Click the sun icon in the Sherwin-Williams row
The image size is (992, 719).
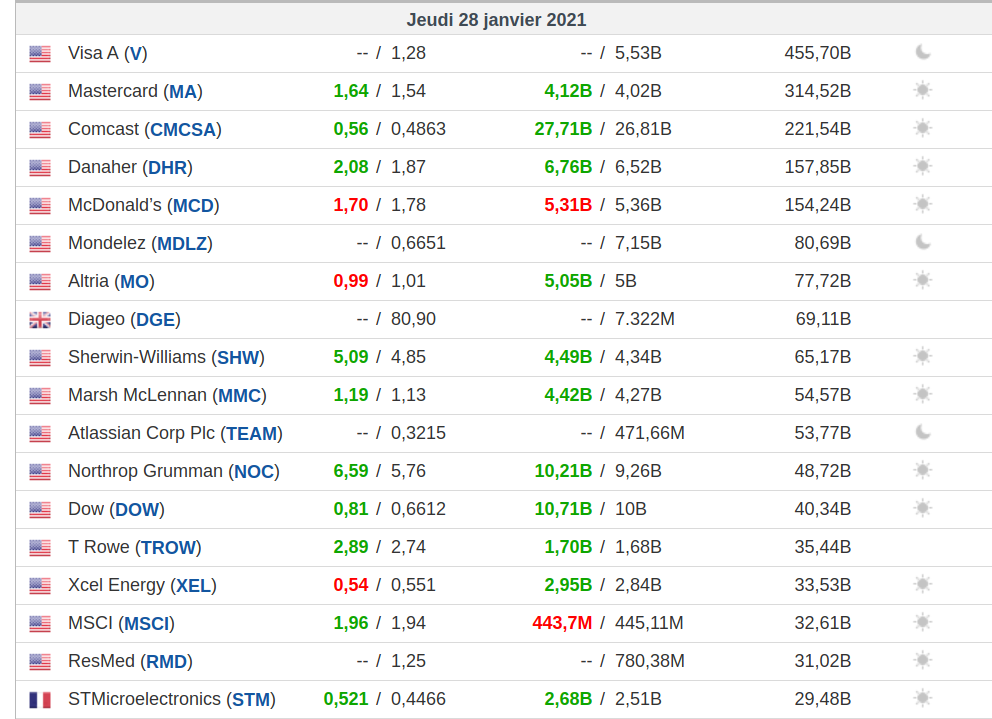click(923, 356)
